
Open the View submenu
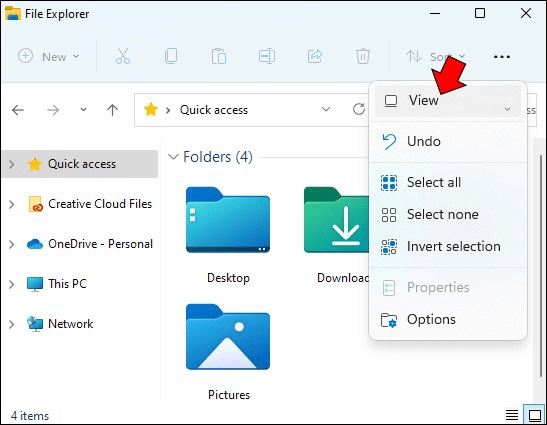(x=448, y=101)
